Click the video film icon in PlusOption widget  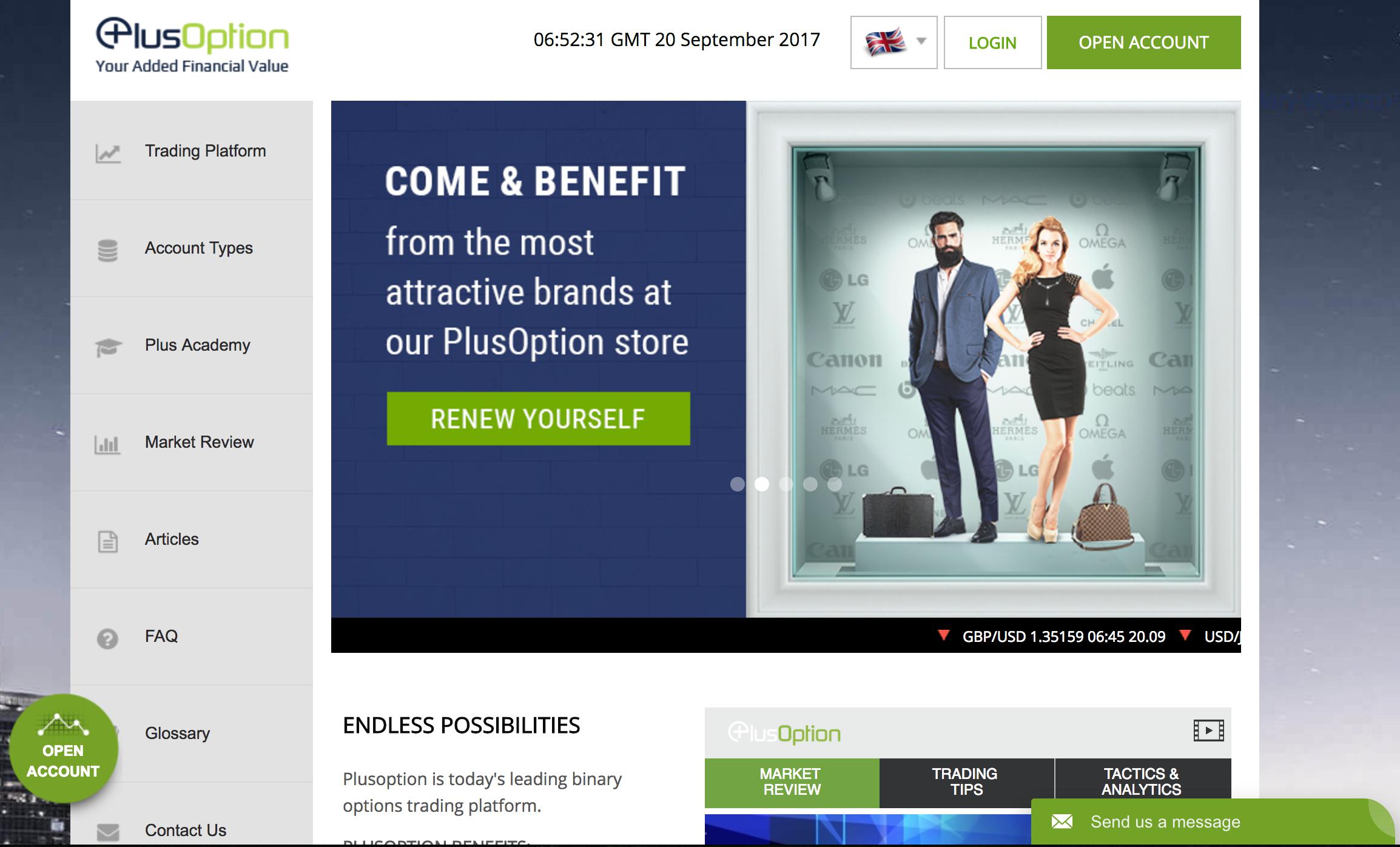coord(1208,731)
